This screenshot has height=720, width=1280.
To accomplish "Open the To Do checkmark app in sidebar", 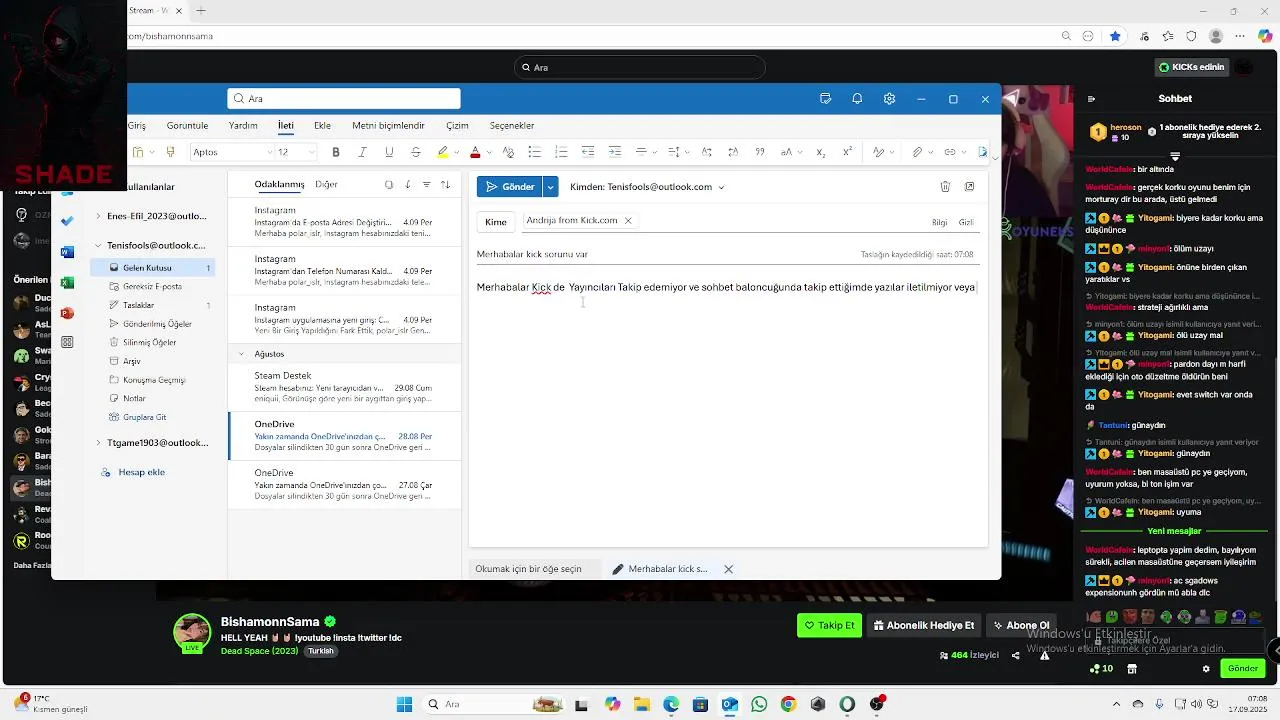I will [x=67, y=221].
